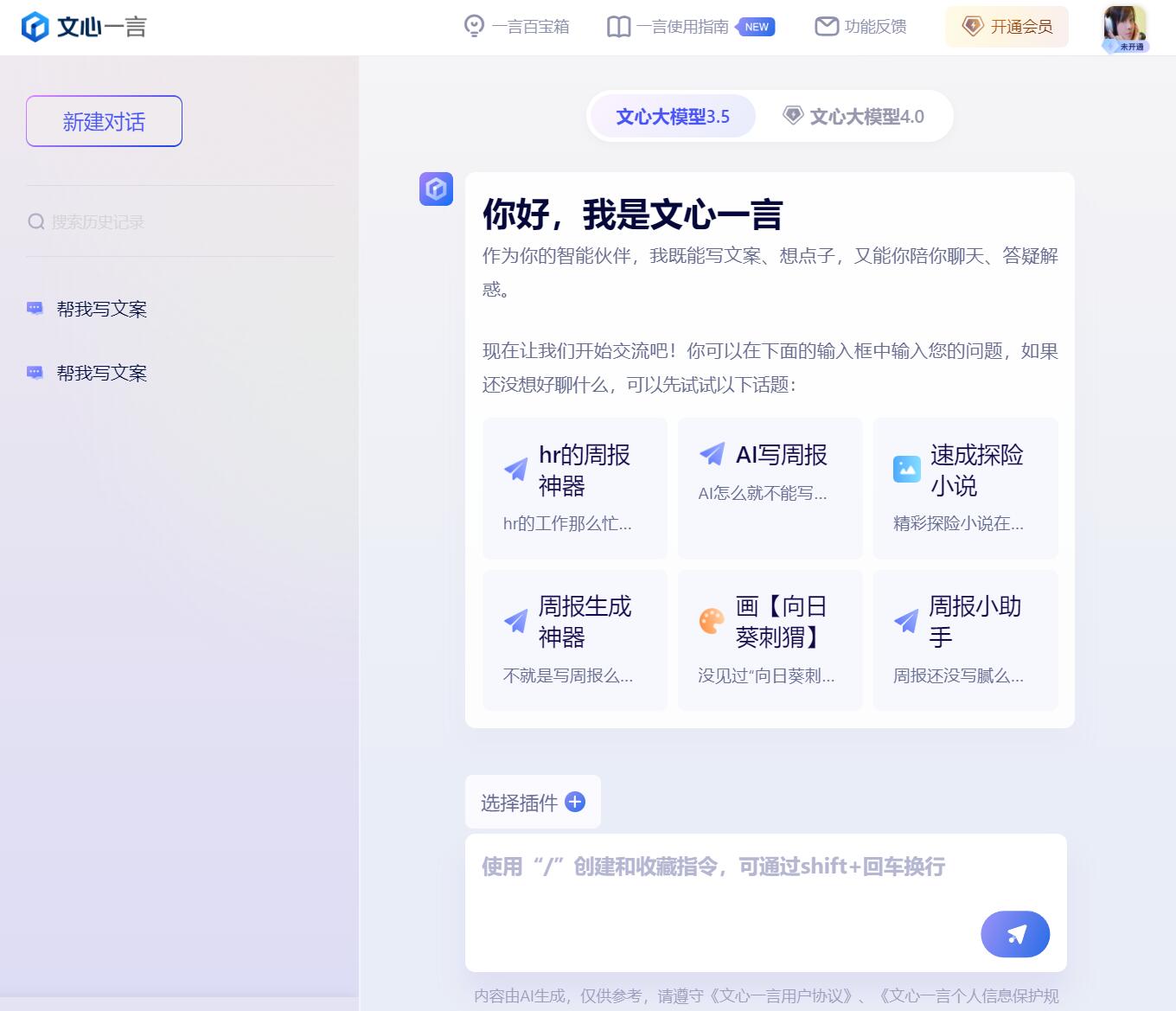Open 选择插件 plugin selector

pos(533,803)
